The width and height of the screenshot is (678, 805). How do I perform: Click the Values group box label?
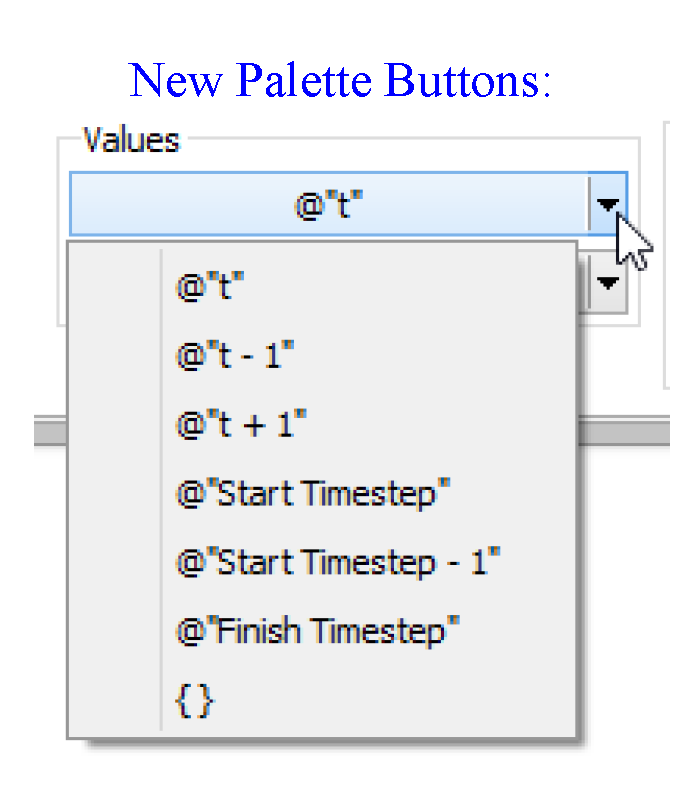[x=131, y=140]
